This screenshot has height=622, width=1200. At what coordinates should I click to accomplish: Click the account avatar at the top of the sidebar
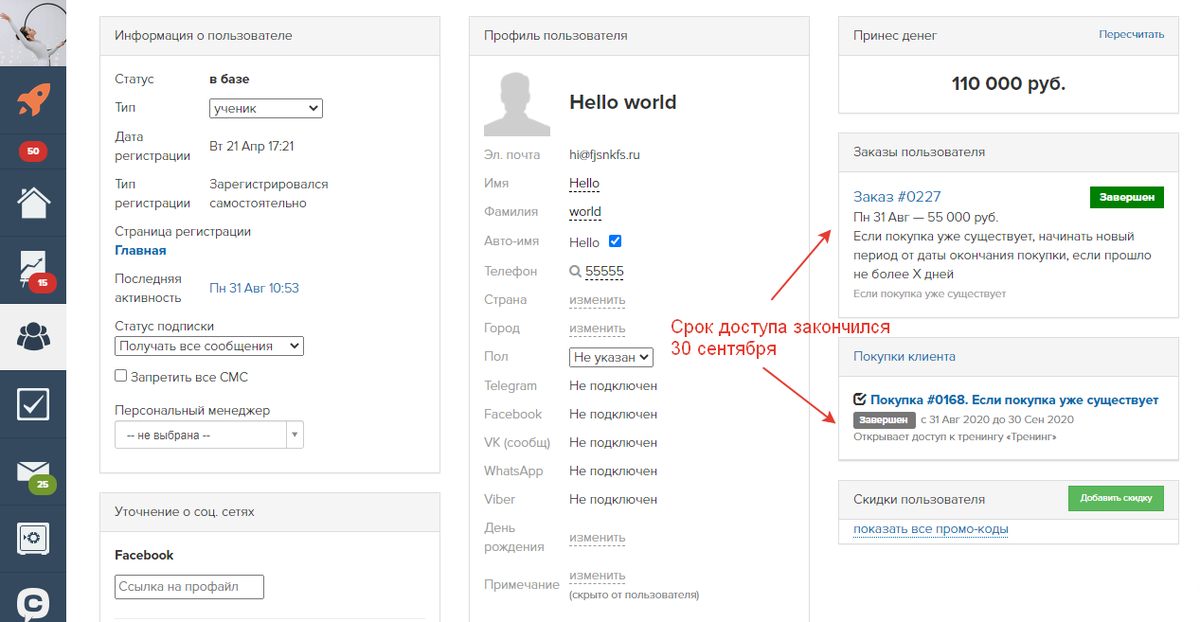click(33, 33)
